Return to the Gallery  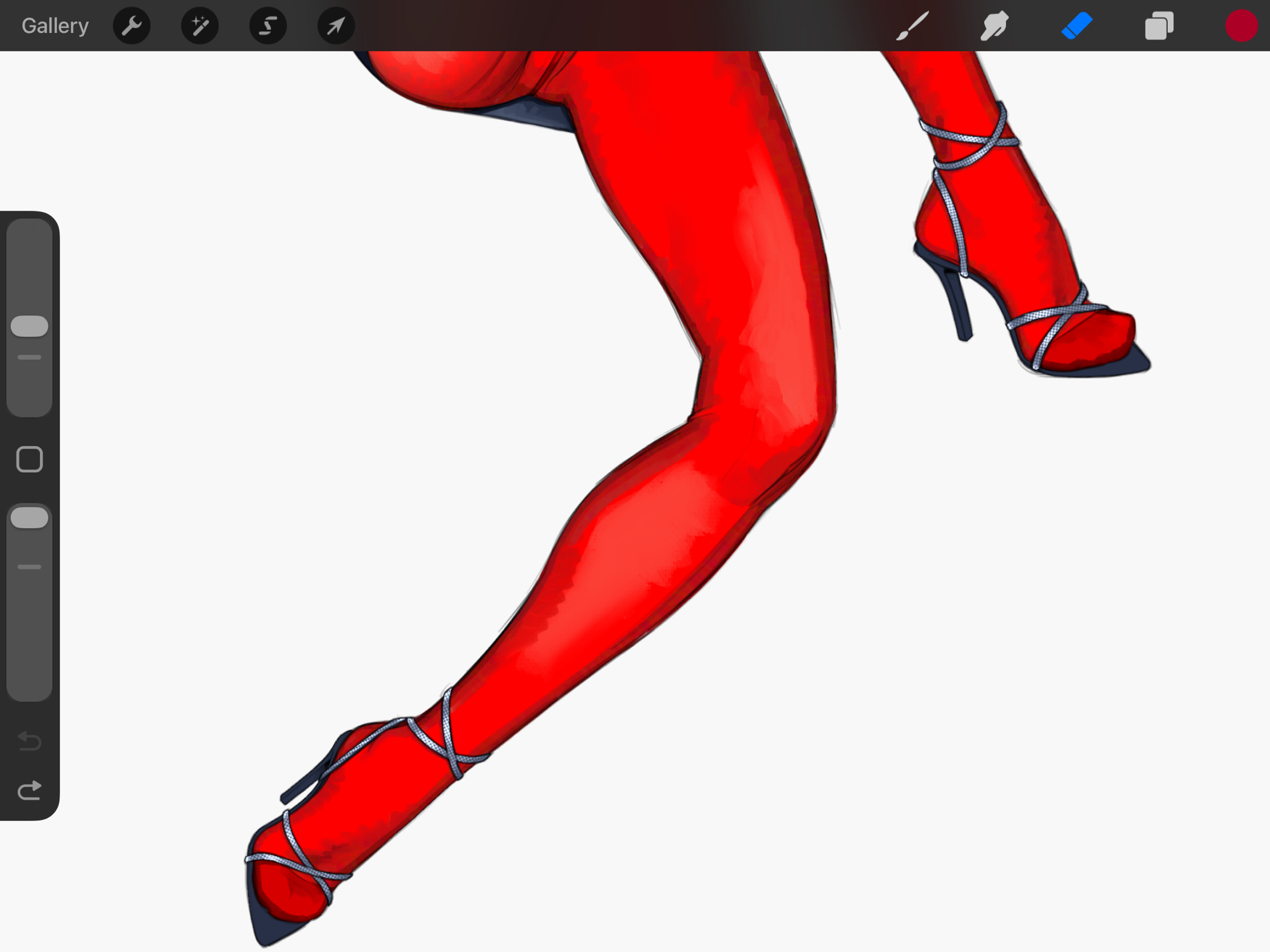55,26
